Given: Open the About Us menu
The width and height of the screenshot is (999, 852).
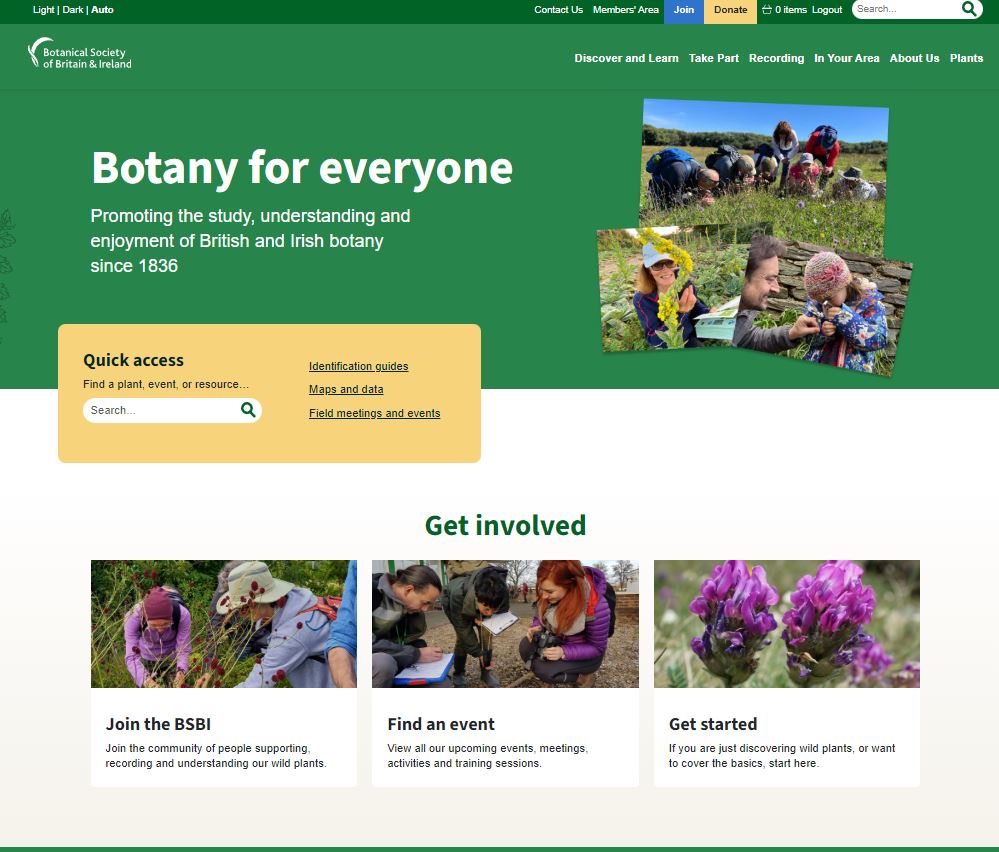Looking at the screenshot, I should coord(914,58).
